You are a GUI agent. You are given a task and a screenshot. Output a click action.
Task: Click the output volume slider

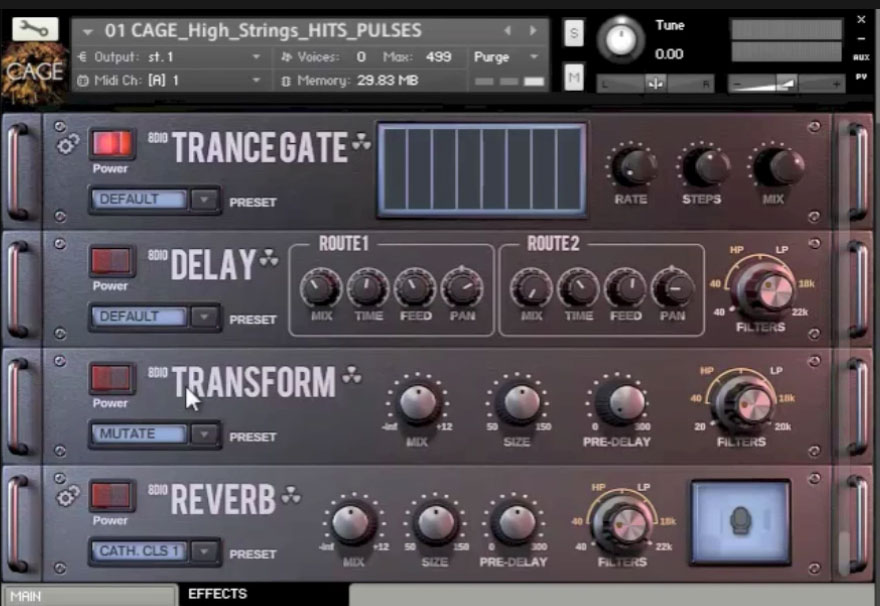(x=787, y=84)
